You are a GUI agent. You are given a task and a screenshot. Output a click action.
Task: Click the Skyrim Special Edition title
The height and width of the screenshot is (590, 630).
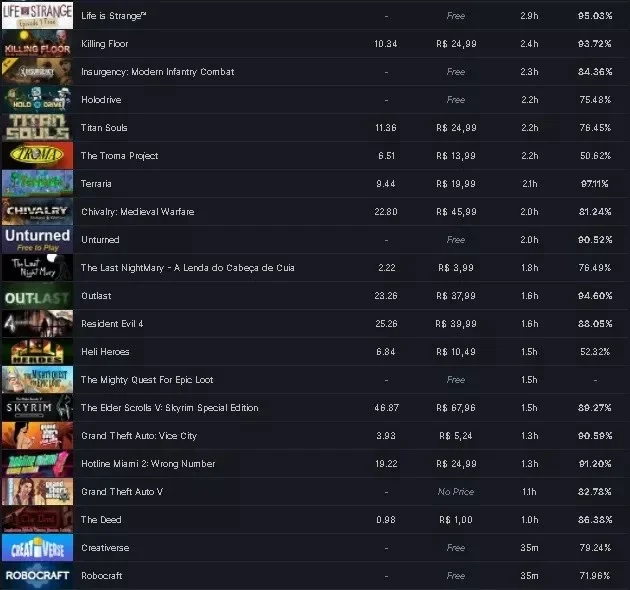coord(170,408)
